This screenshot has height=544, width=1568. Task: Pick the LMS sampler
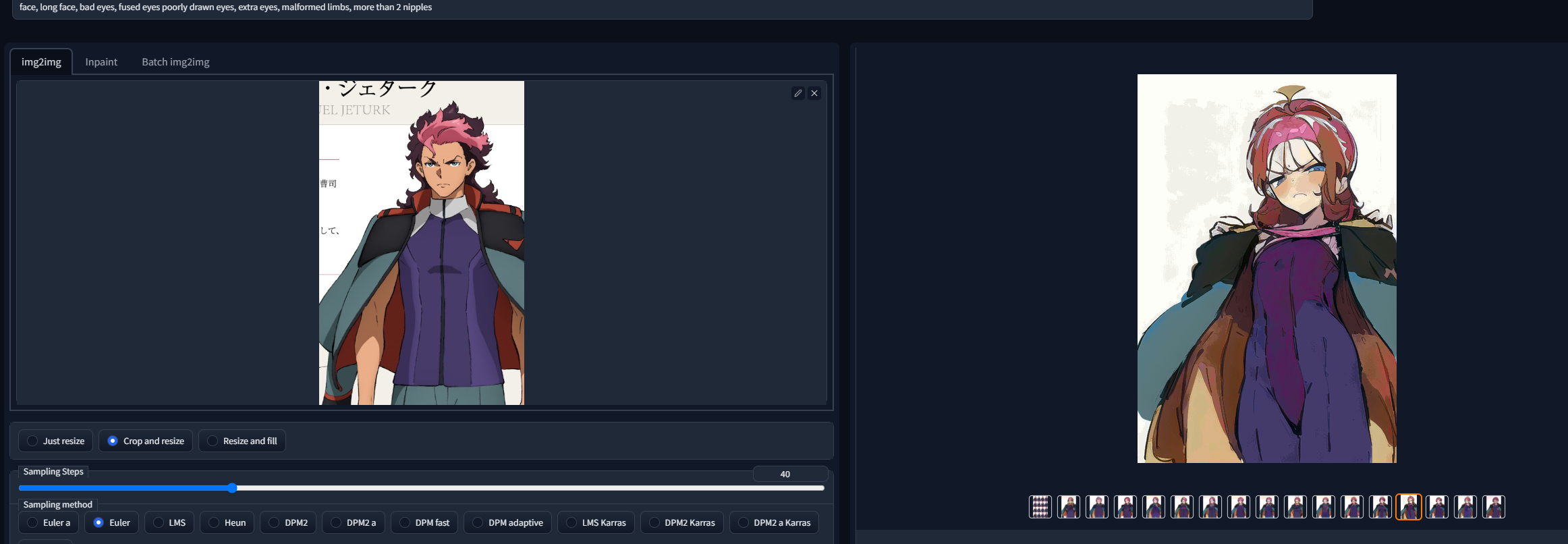pos(169,522)
